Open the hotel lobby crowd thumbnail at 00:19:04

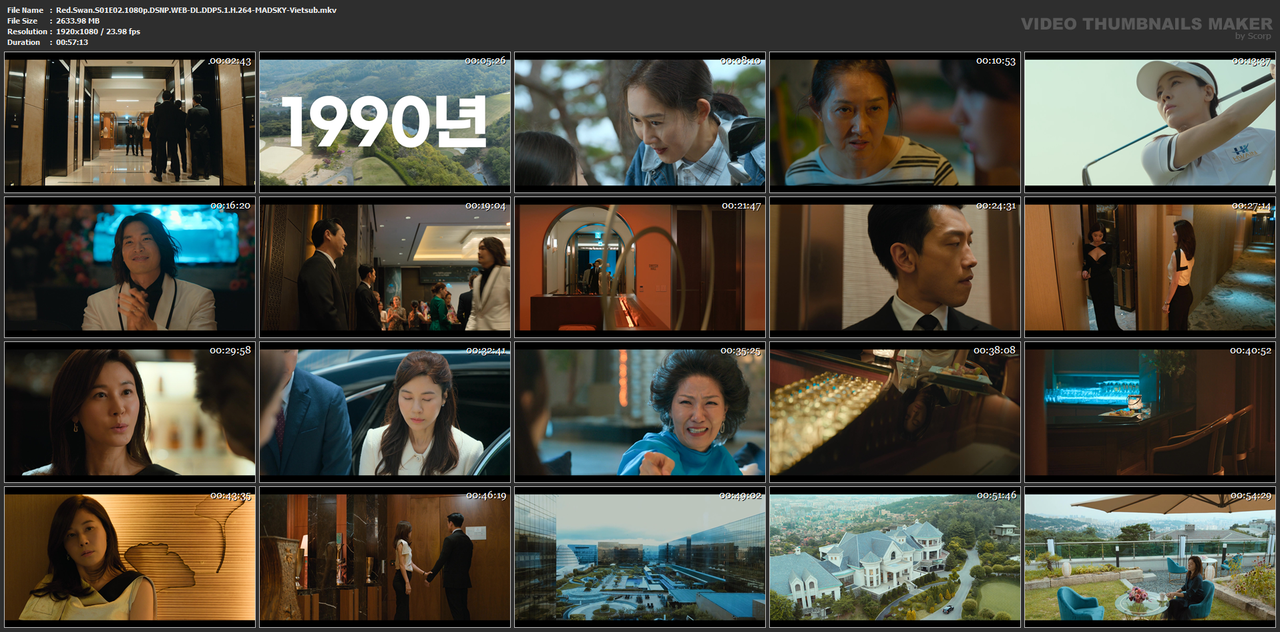pos(385,267)
